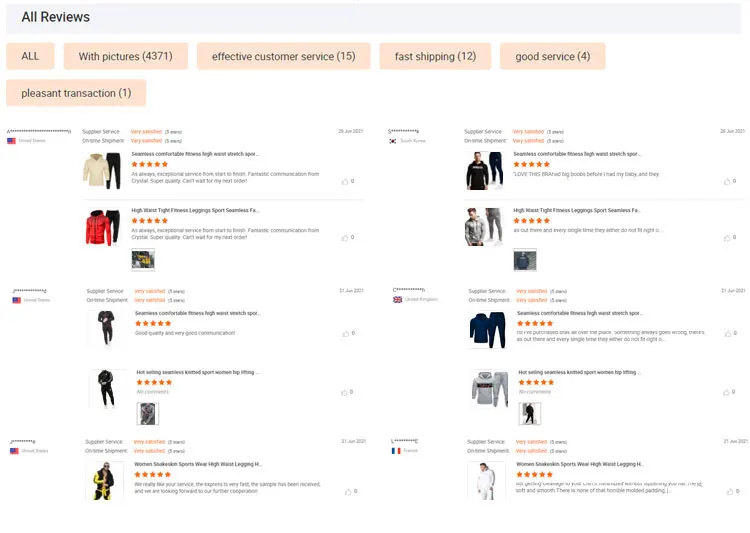Open the yellow and black tracksuit thumbnail
The width and height of the screenshot is (750, 533).
tap(101, 481)
